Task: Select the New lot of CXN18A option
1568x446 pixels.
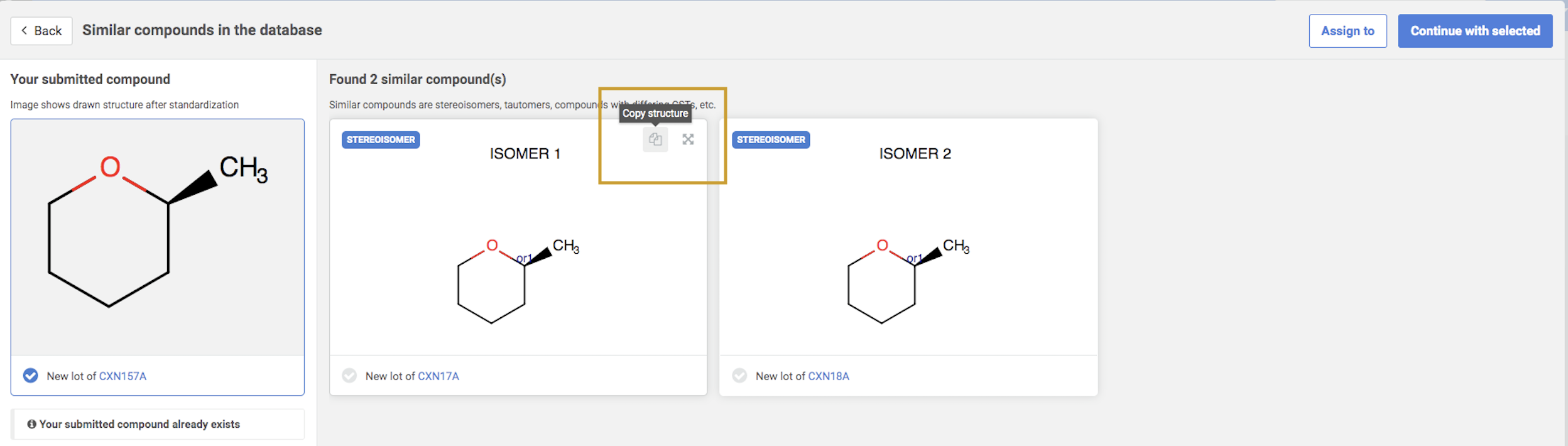Action: (739, 376)
